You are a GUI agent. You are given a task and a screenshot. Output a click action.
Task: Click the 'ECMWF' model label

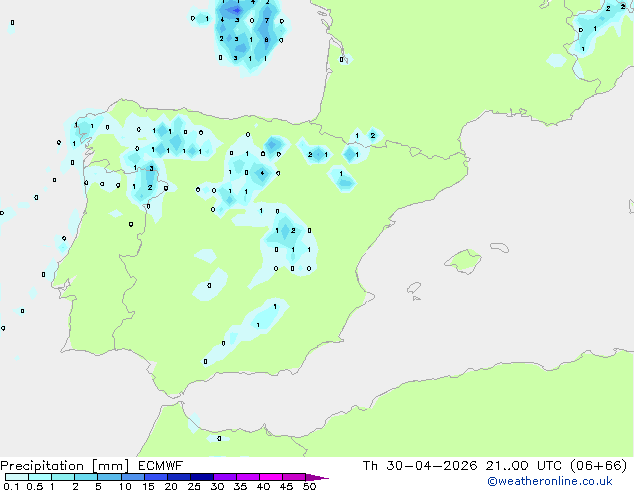pyautogui.click(x=161, y=466)
